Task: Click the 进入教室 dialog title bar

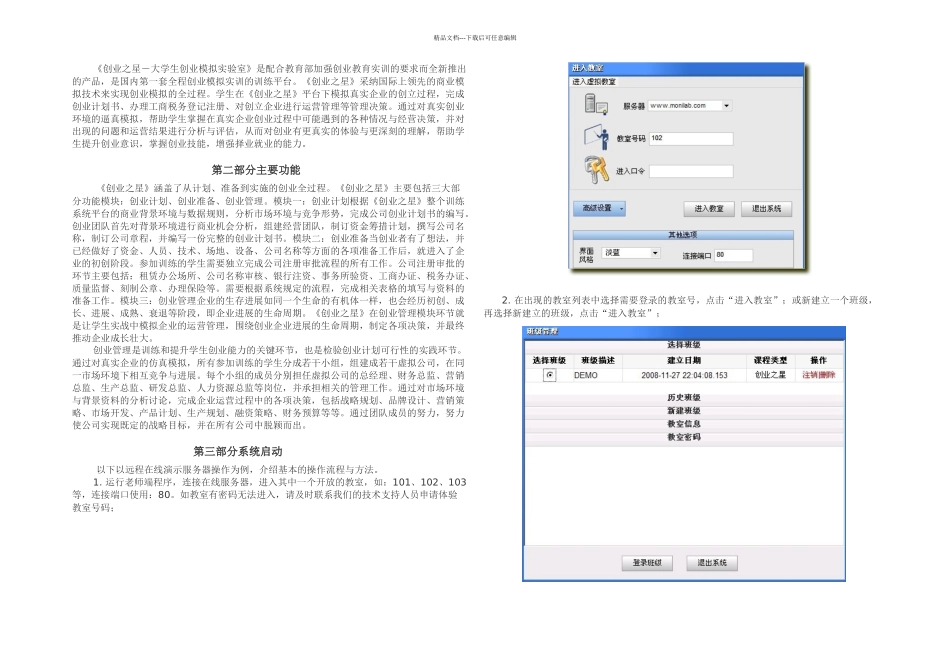Action: [686, 68]
